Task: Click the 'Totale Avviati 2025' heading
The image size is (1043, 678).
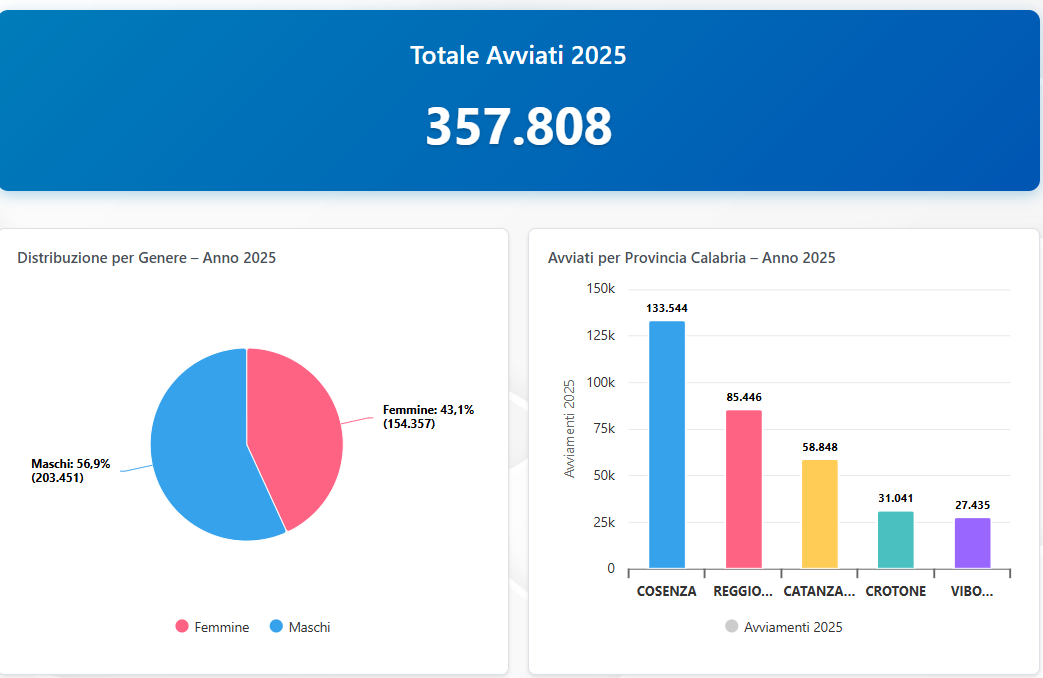Action: coord(518,55)
